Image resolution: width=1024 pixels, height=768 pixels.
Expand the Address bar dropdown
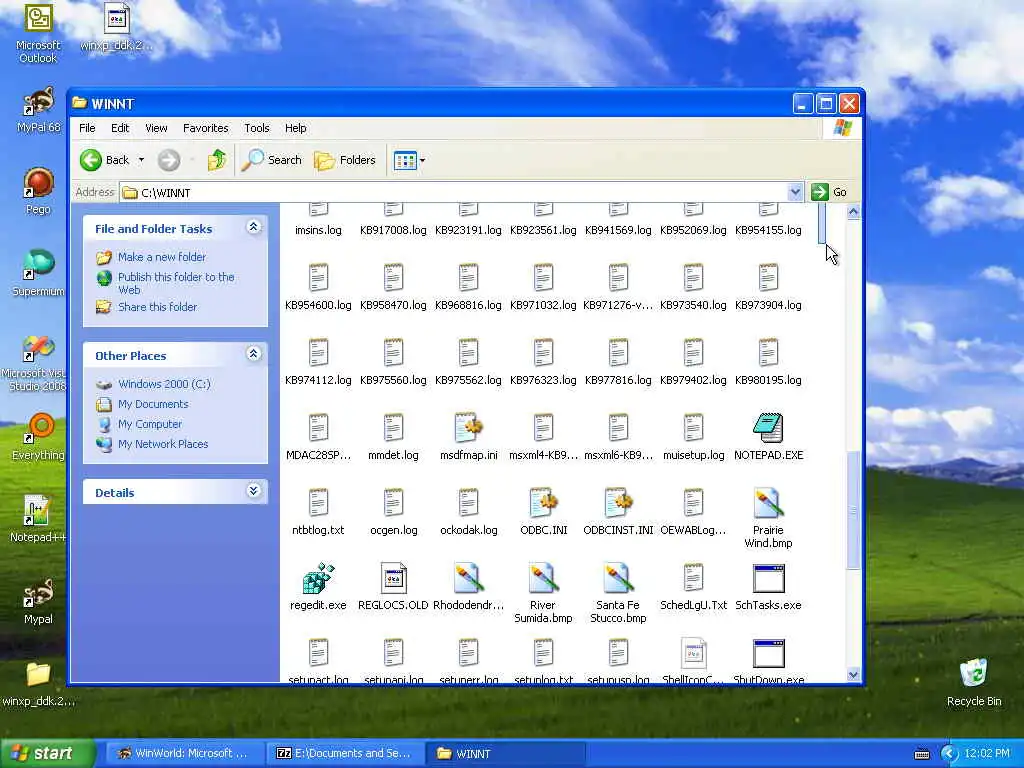pyautogui.click(x=795, y=192)
